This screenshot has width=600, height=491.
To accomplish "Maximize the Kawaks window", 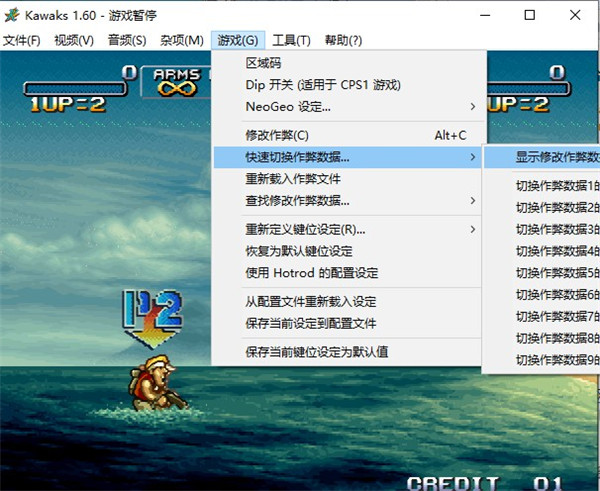I will (x=530, y=15).
